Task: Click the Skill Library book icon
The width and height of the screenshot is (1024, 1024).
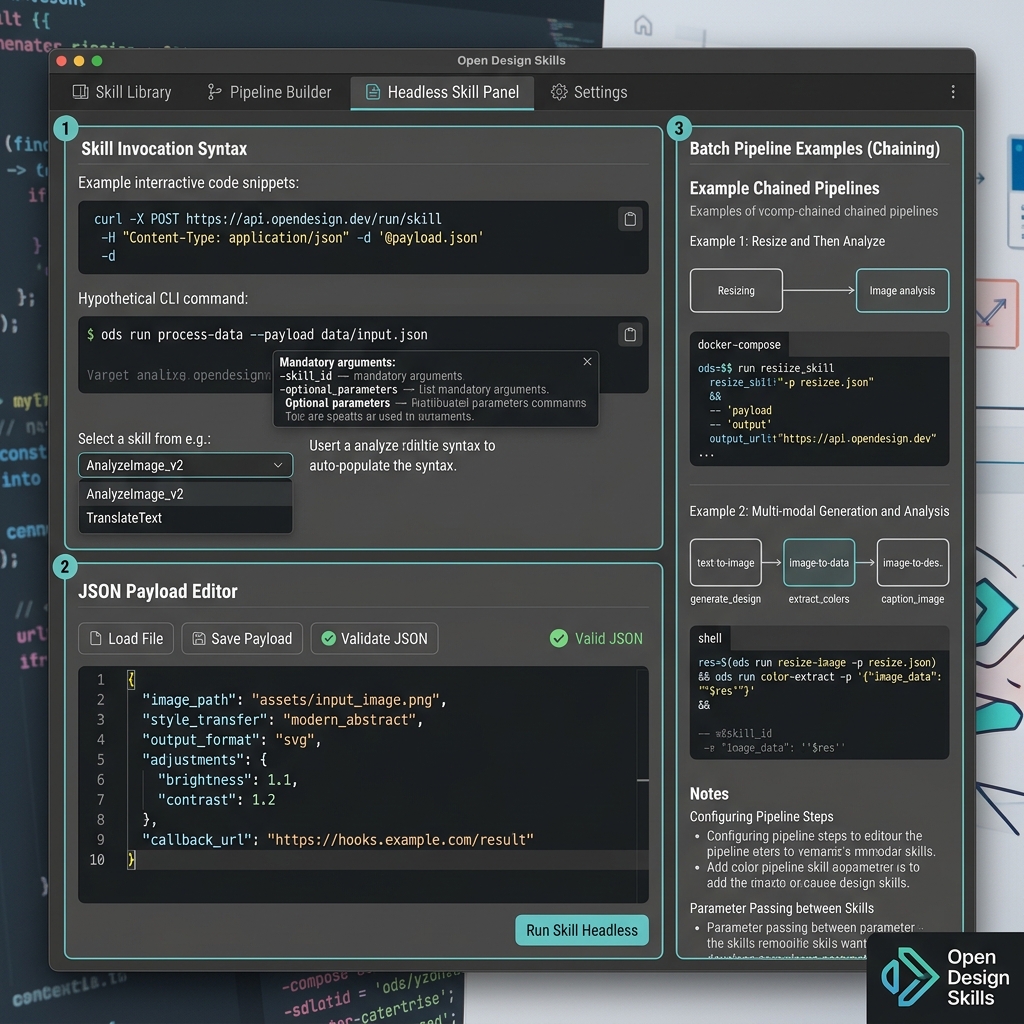Action: (x=80, y=92)
